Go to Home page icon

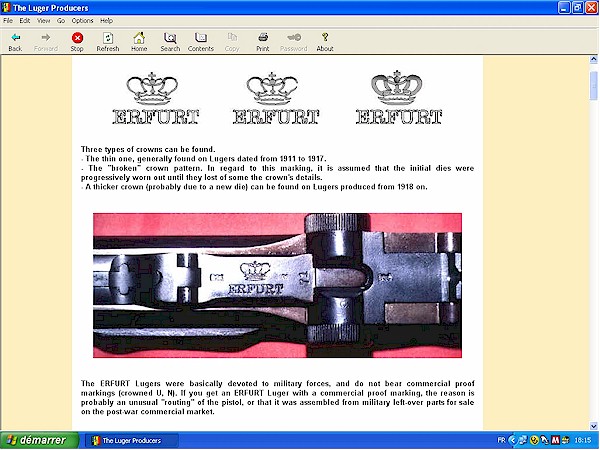(139, 38)
